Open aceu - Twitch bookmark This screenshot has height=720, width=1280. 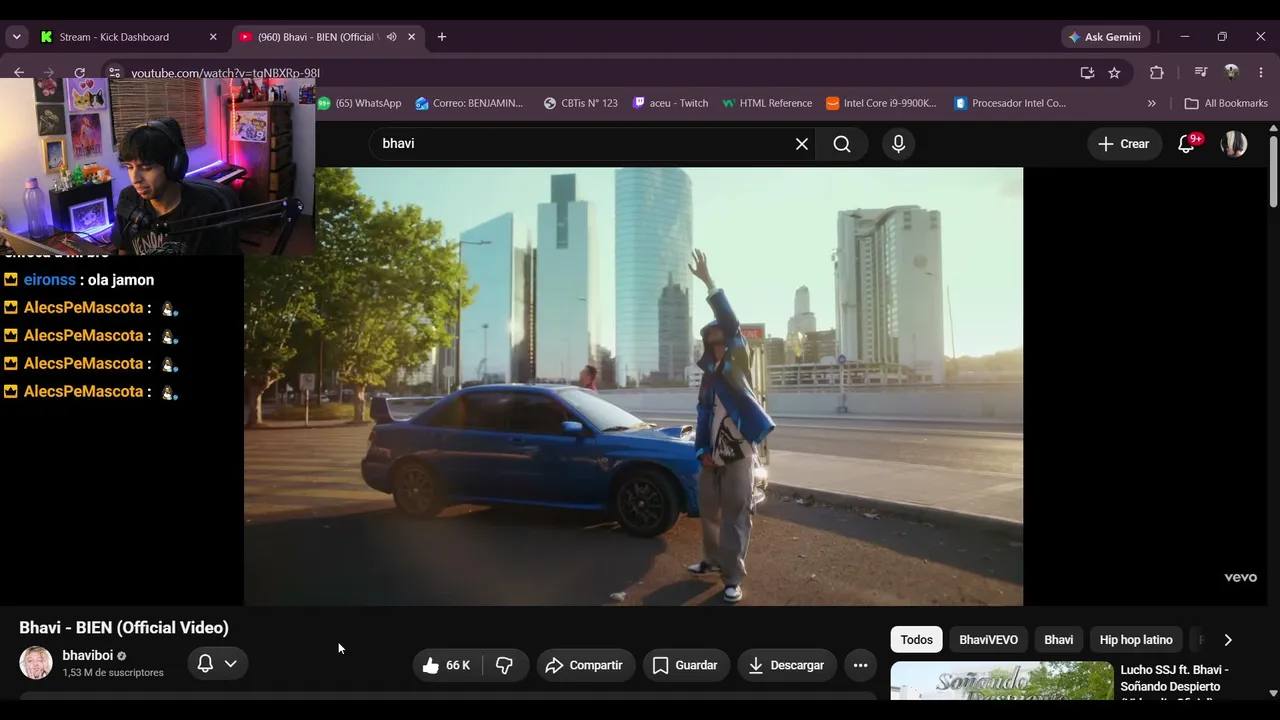670,103
